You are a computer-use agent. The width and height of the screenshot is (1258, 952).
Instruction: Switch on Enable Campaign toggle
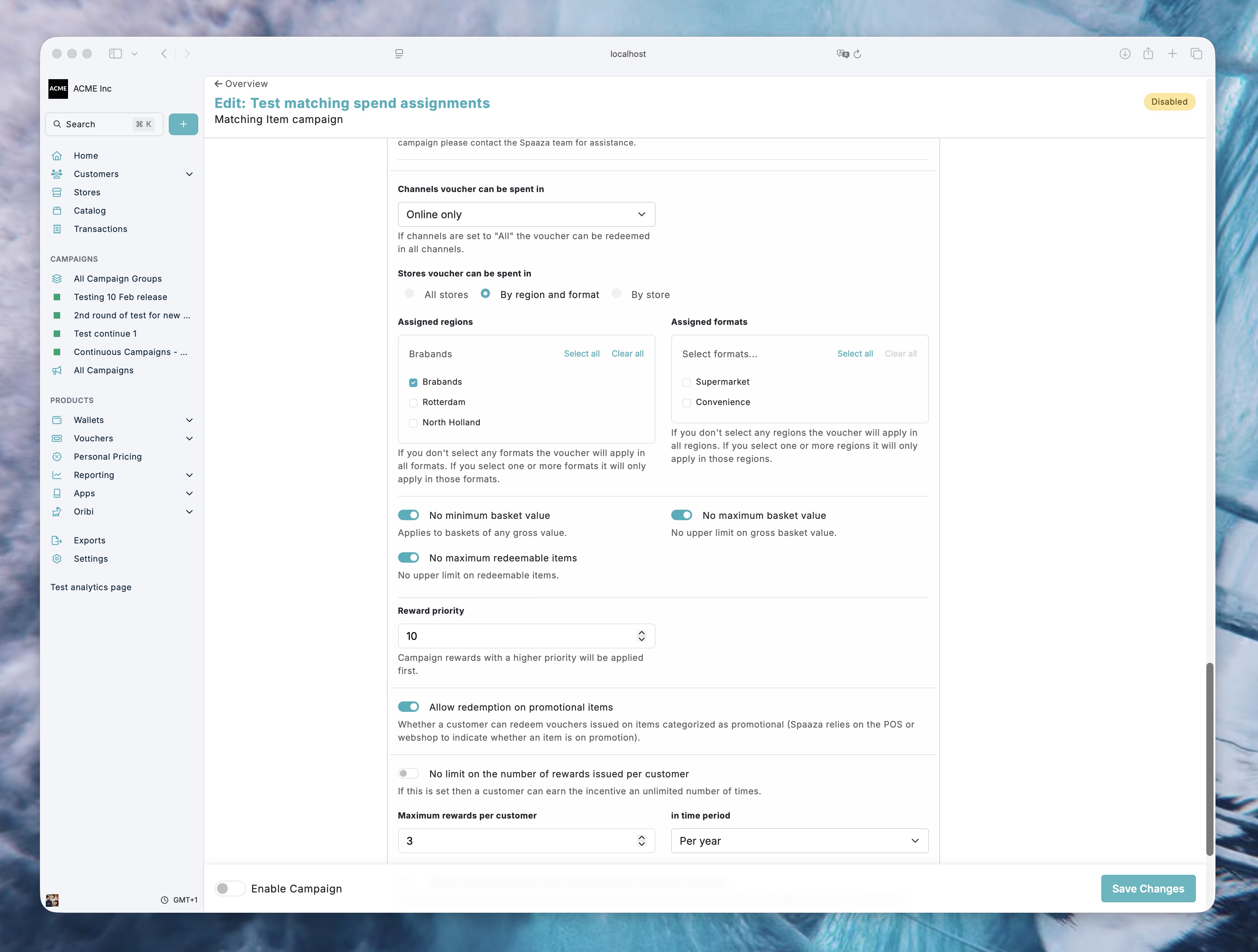pyautogui.click(x=230, y=888)
